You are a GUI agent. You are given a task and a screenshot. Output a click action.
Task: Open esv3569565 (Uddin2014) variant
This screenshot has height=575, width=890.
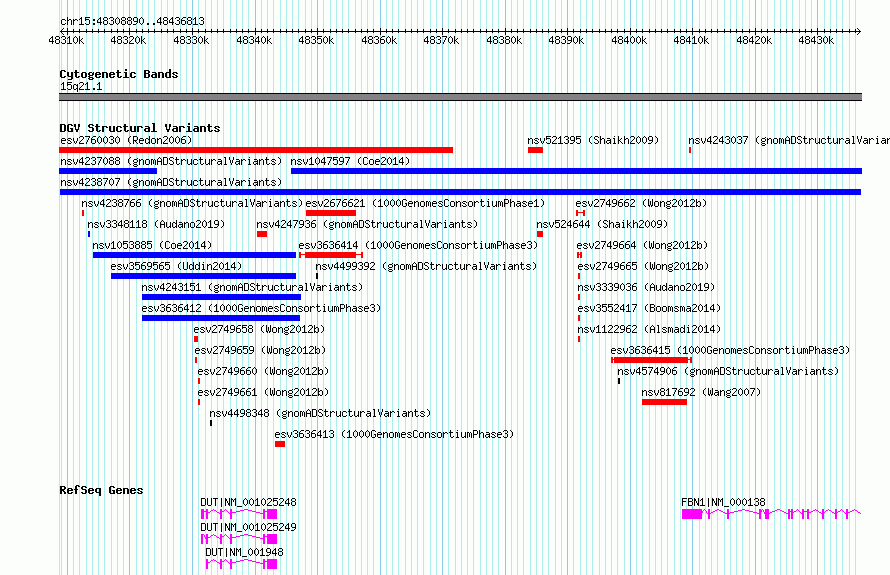click(x=176, y=266)
